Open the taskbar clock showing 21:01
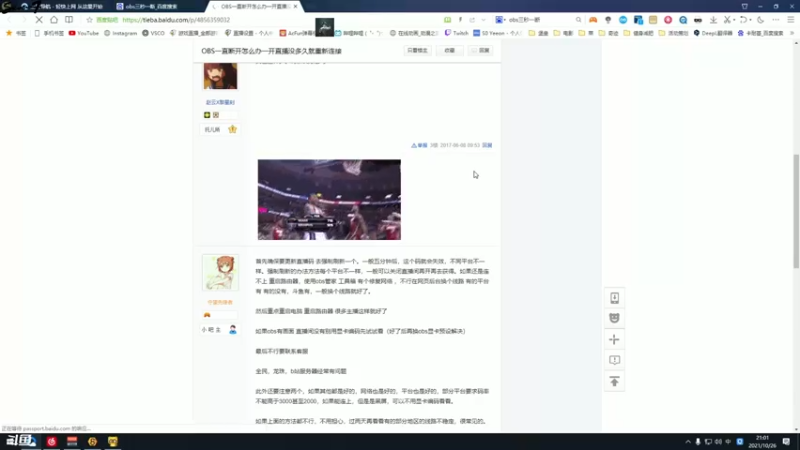Screen dimensions: 800x450 (x=763, y=442)
